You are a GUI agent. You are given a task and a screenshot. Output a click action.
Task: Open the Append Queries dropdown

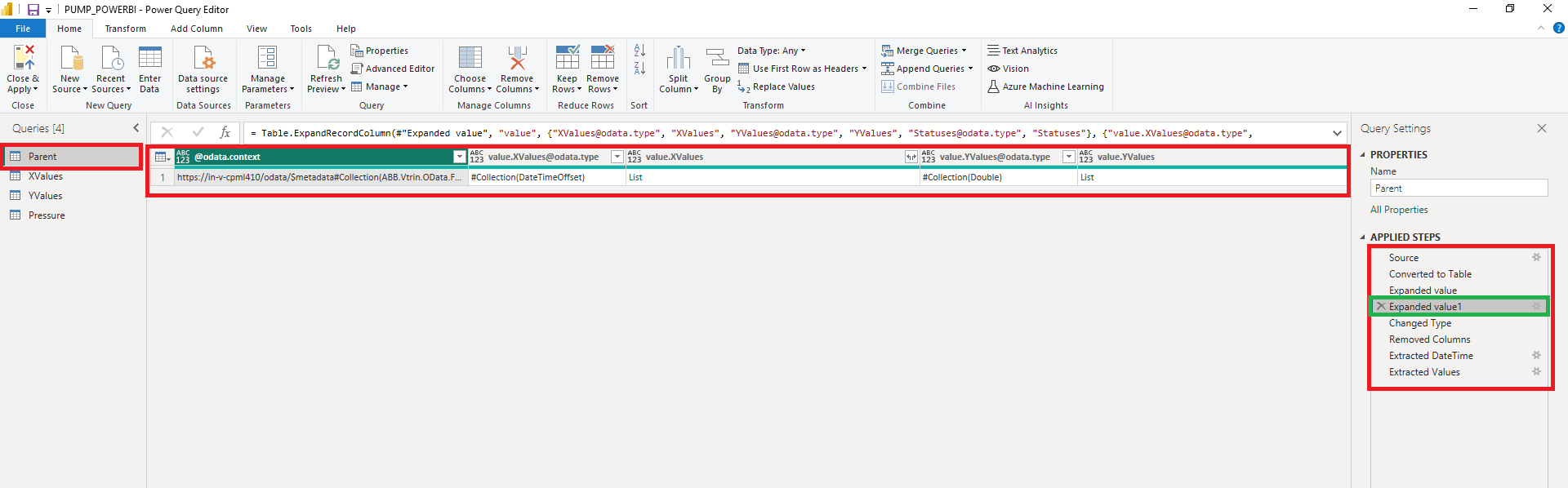tap(927, 69)
